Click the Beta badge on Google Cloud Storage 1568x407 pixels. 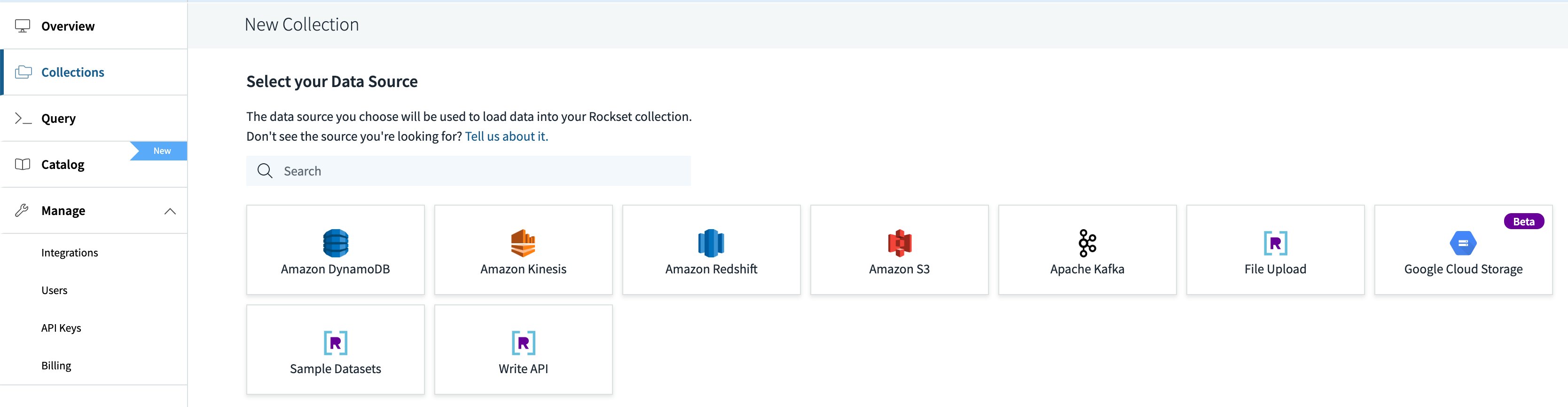(x=1523, y=221)
